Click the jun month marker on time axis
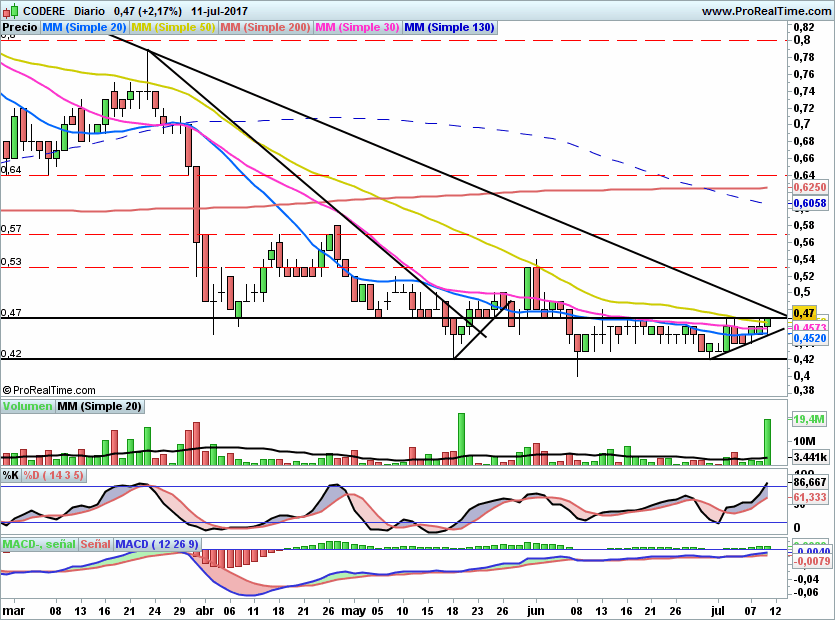Image resolution: width=835 pixels, height=620 pixels. (535, 611)
